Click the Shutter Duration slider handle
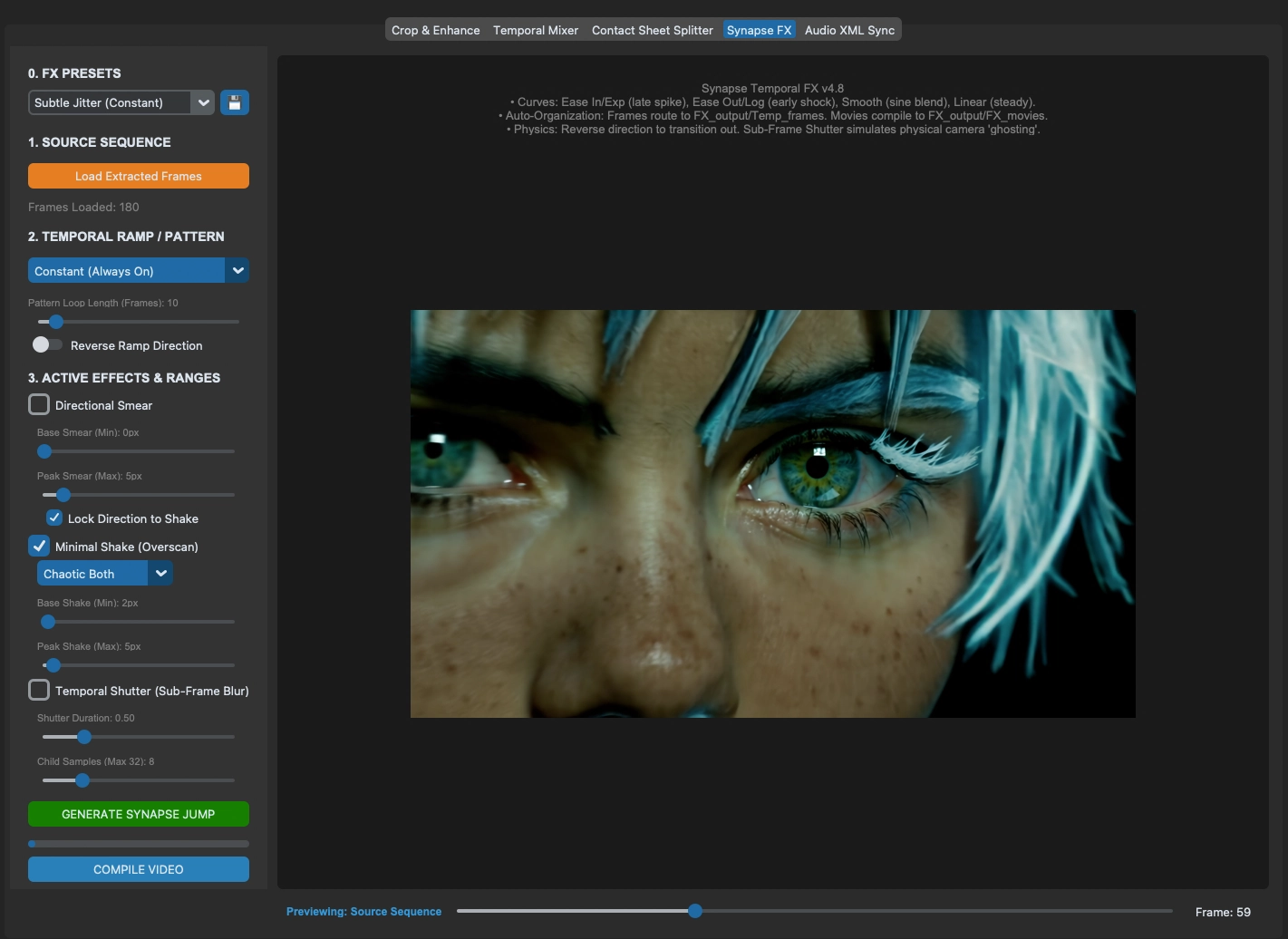Screen dimensions: 1288x939 click(x=84, y=737)
